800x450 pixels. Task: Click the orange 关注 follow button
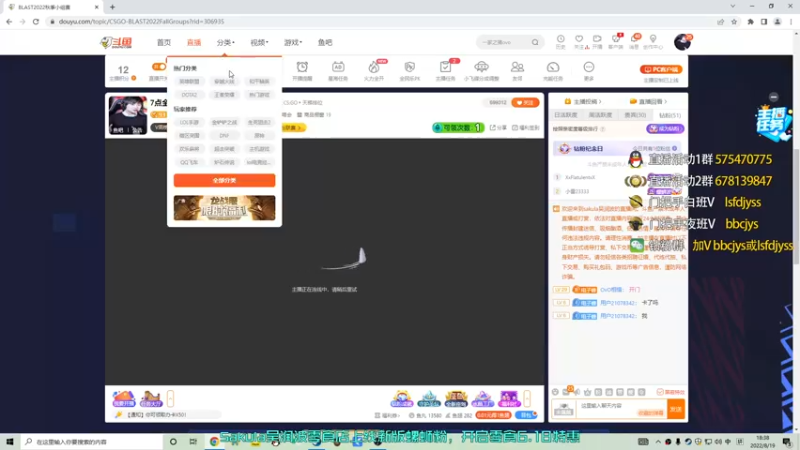[525, 103]
